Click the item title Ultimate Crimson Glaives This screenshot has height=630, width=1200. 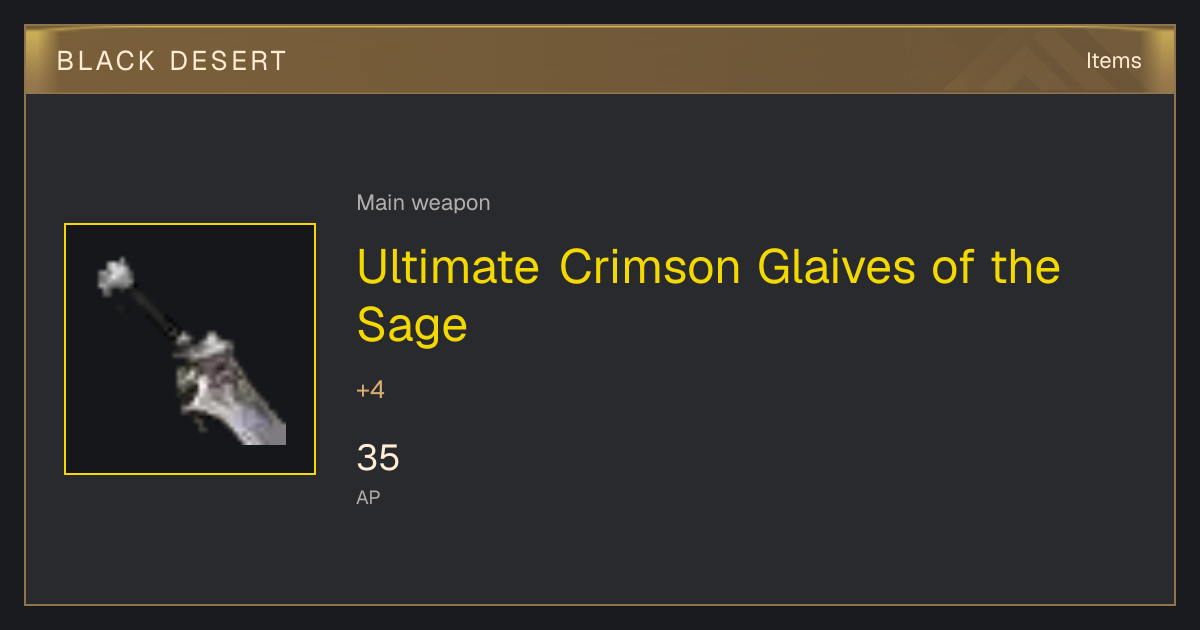click(x=708, y=295)
